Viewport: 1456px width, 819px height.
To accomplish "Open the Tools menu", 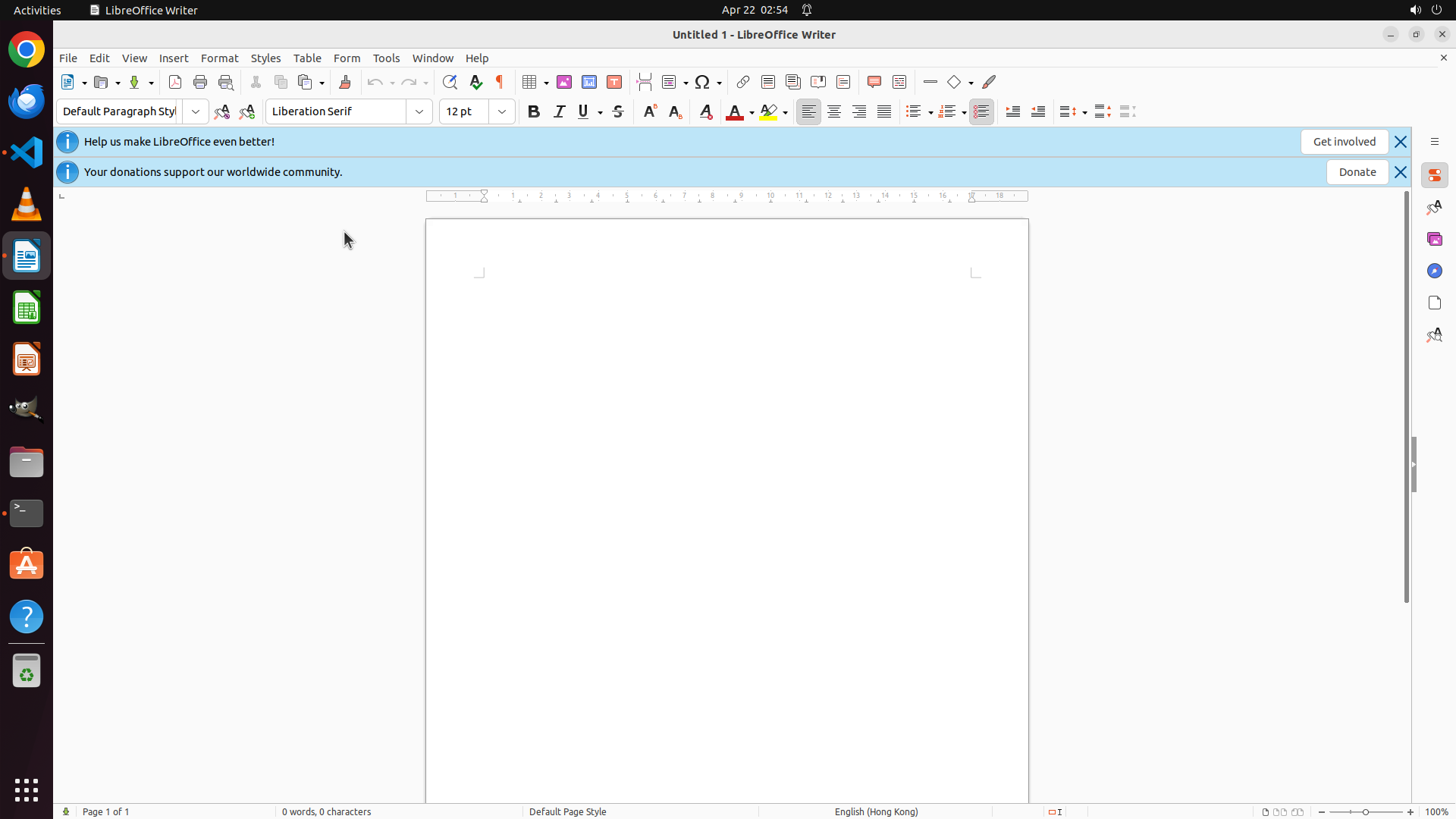I will (x=386, y=58).
